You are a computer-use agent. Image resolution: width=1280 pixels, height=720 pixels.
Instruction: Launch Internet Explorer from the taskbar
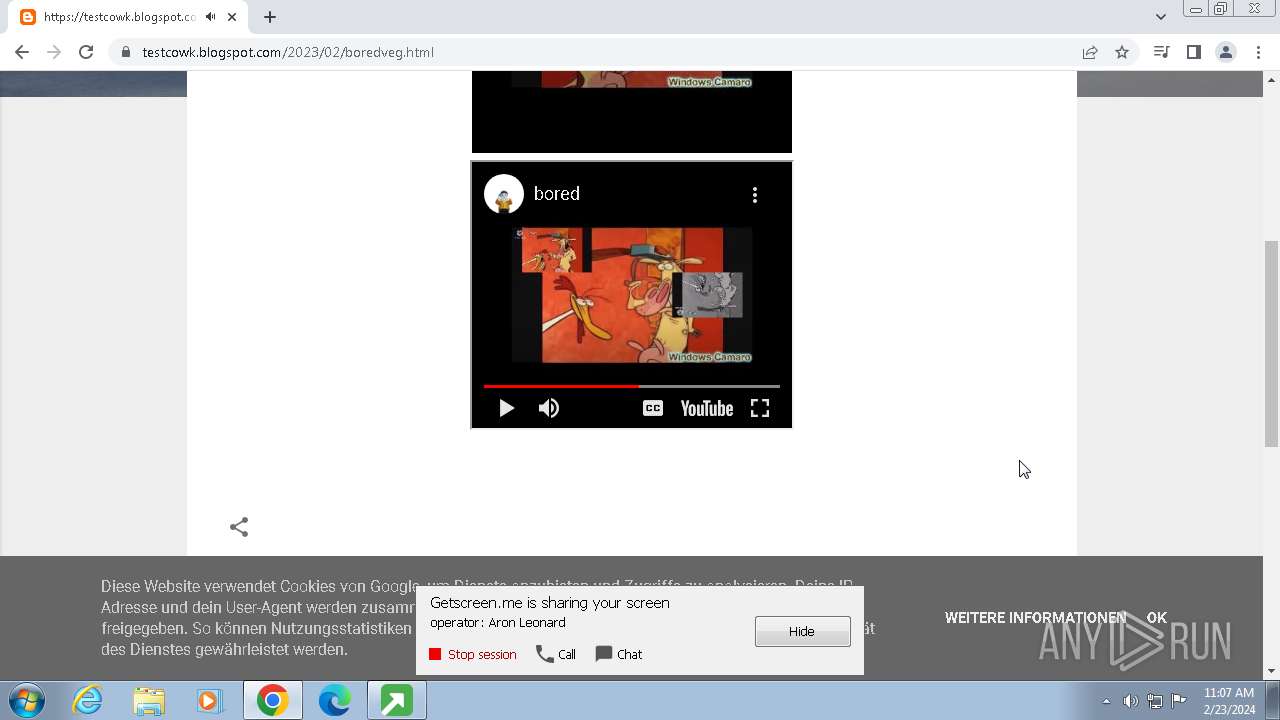(88, 701)
